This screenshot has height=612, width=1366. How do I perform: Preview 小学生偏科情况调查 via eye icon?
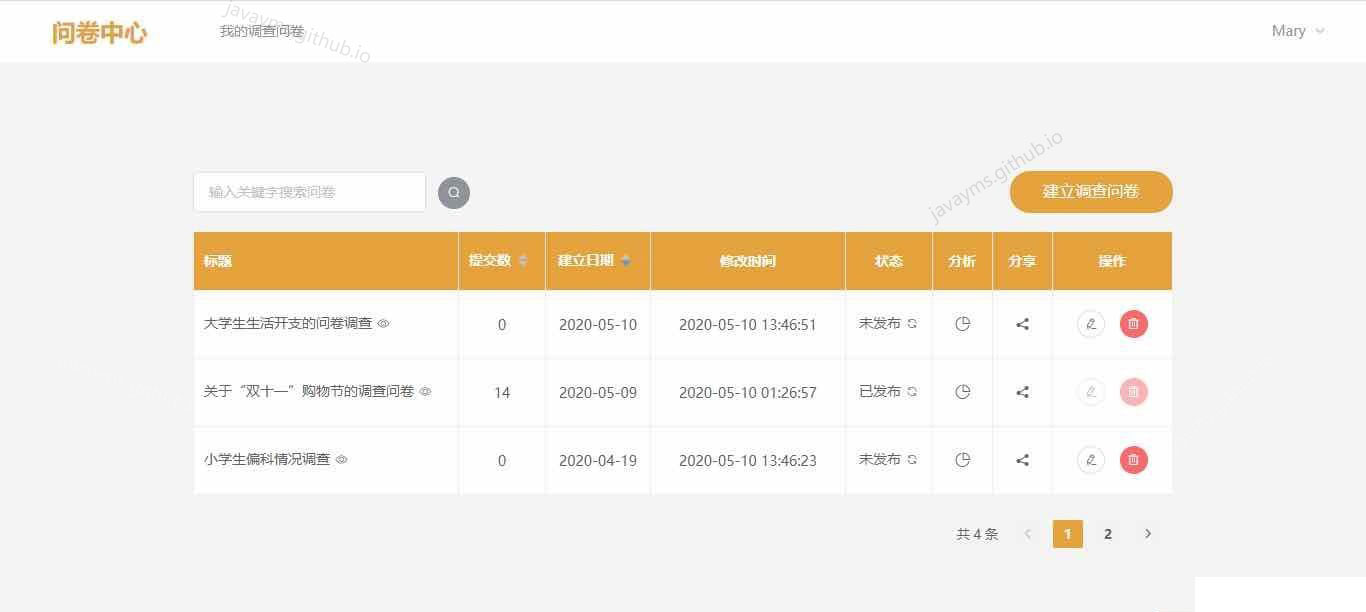342,460
